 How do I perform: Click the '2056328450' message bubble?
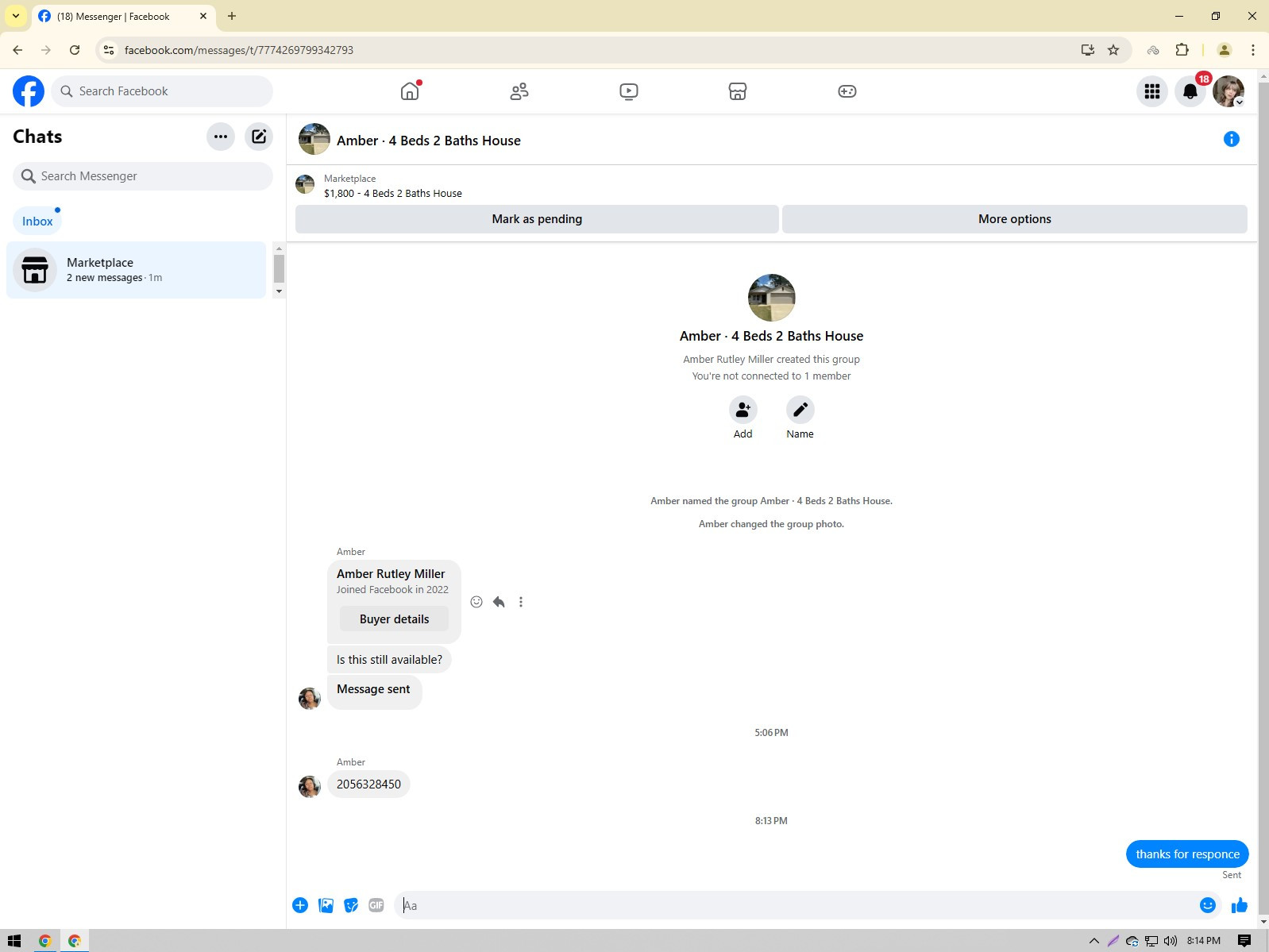pyautogui.click(x=369, y=784)
